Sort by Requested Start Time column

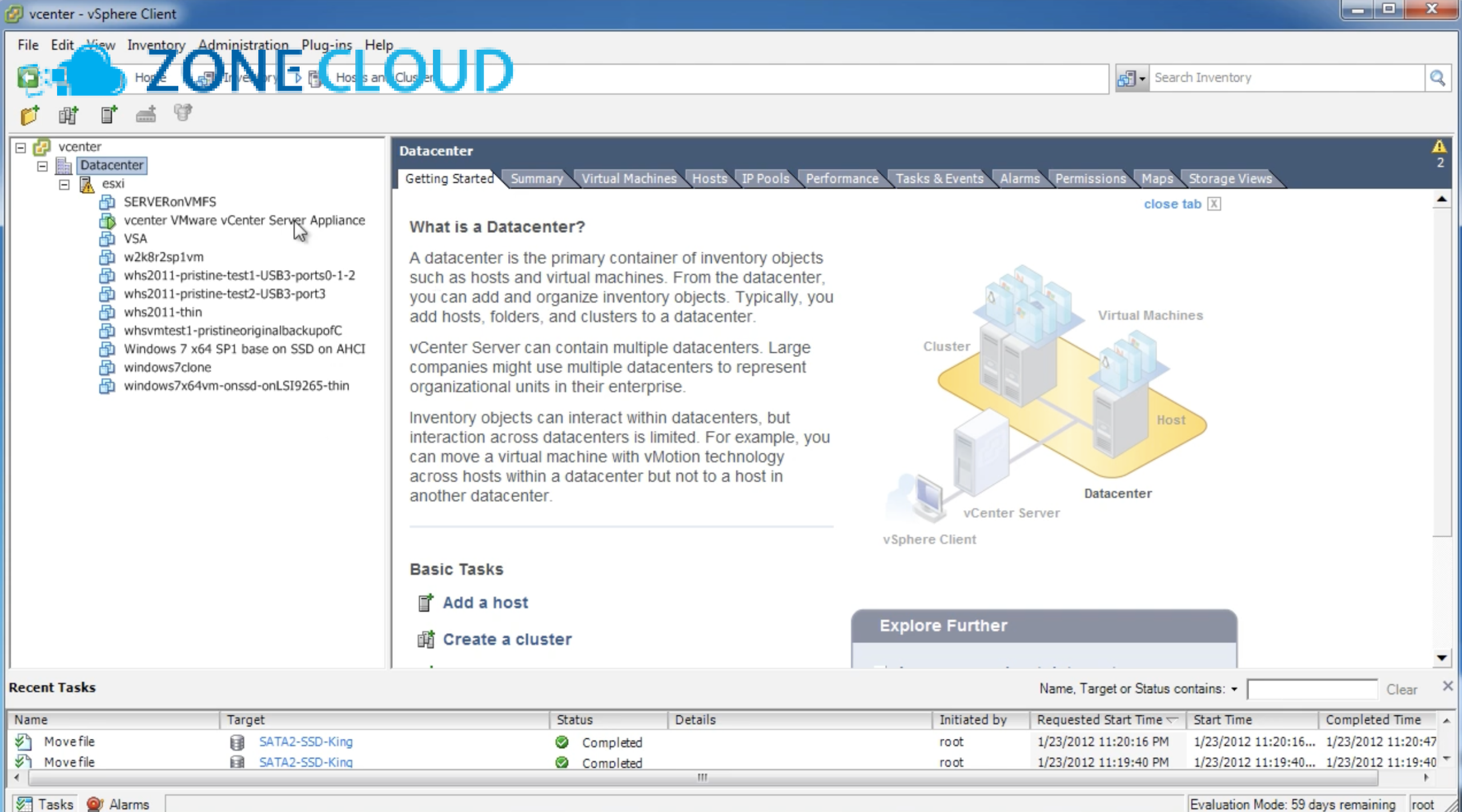(1107, 719)
